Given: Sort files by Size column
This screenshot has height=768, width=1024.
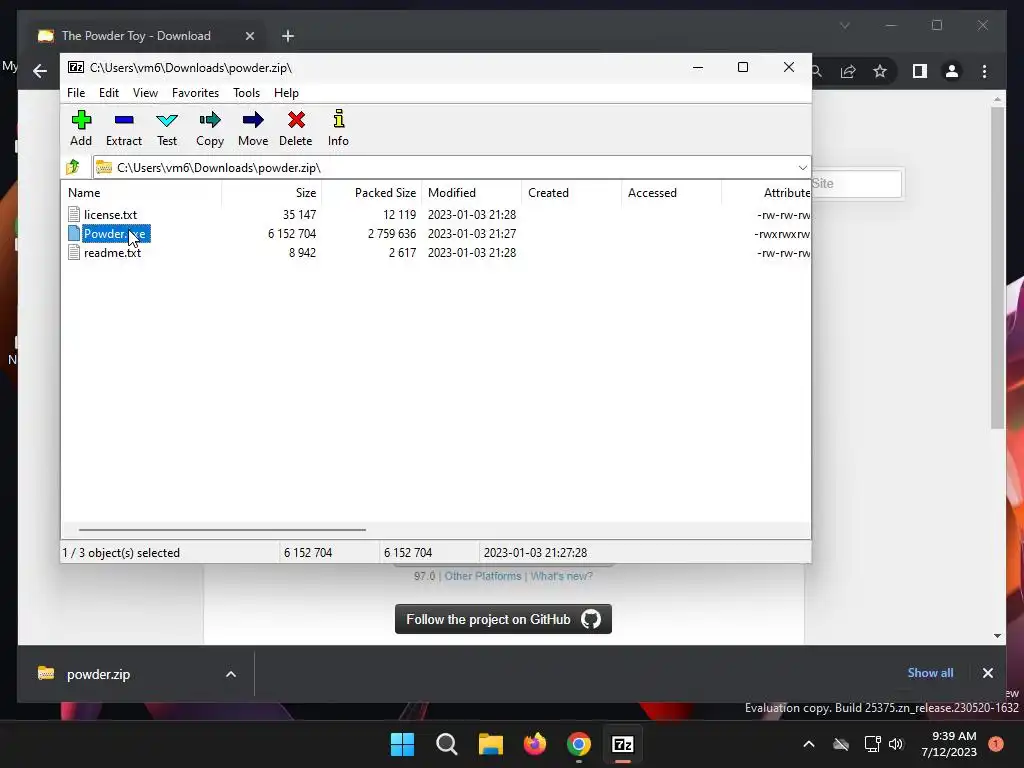Looking at the screenshot, I should pyautogui.click(x=272, y=193).
